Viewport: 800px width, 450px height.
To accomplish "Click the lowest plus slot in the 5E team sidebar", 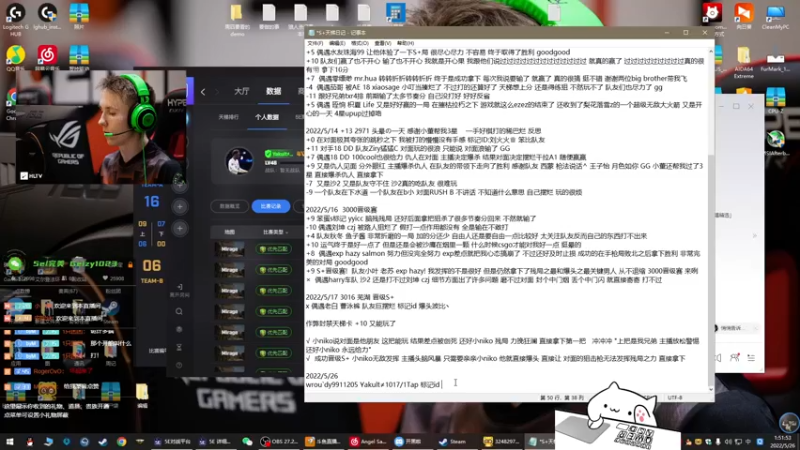I will [x=180, y=229].
